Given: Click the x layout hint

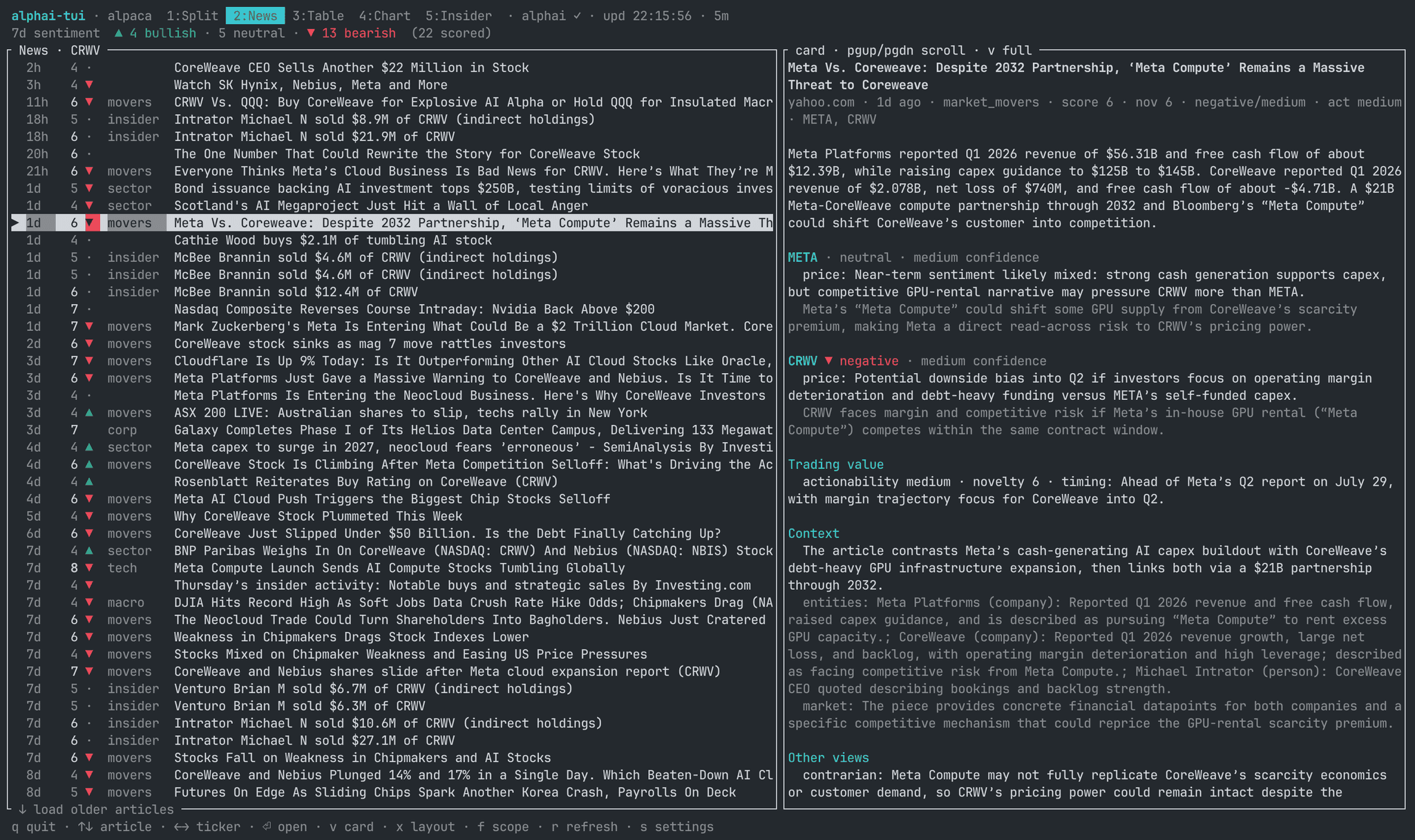Looking at the screenshot, I should point(425,827).
